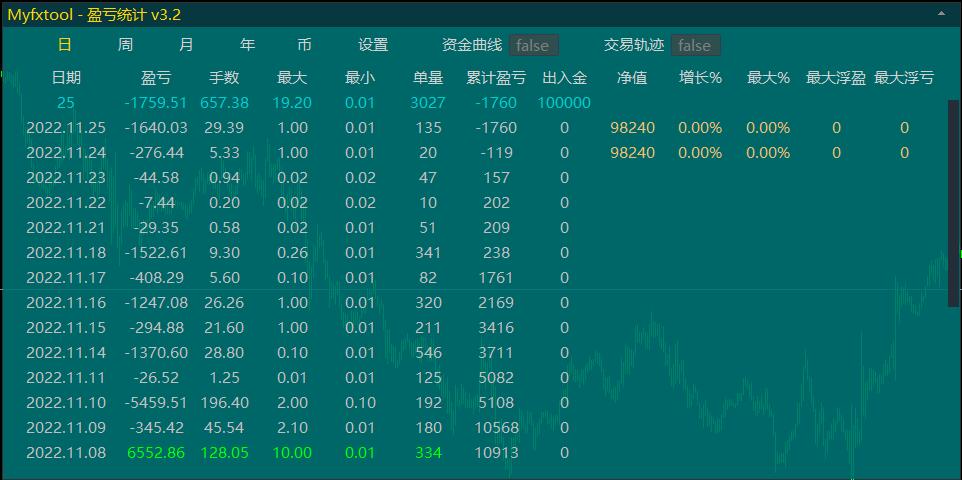Click the 手数 column header
The image size is (962, 480).
point(224,78)
